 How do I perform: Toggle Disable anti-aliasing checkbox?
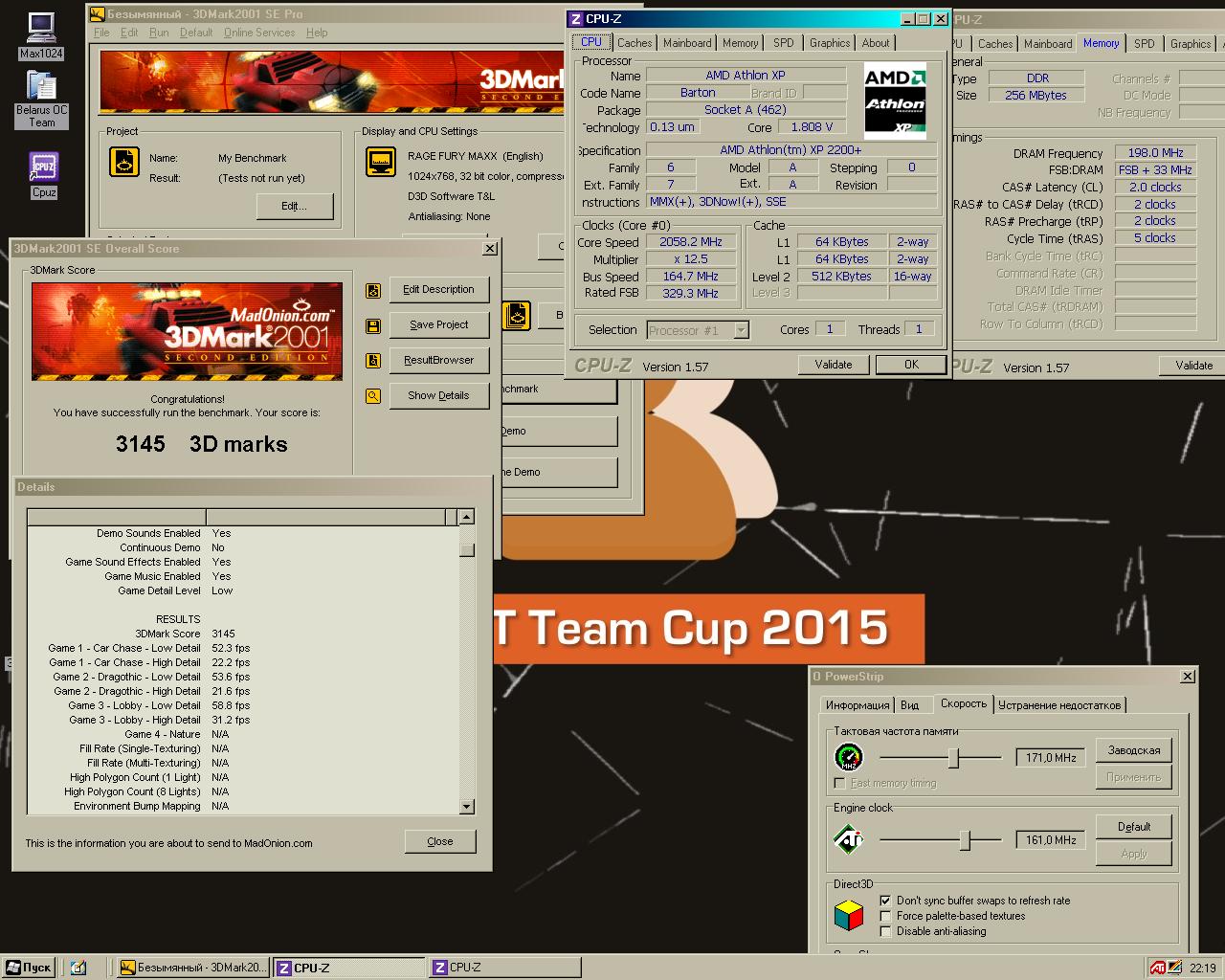point(886,931)
